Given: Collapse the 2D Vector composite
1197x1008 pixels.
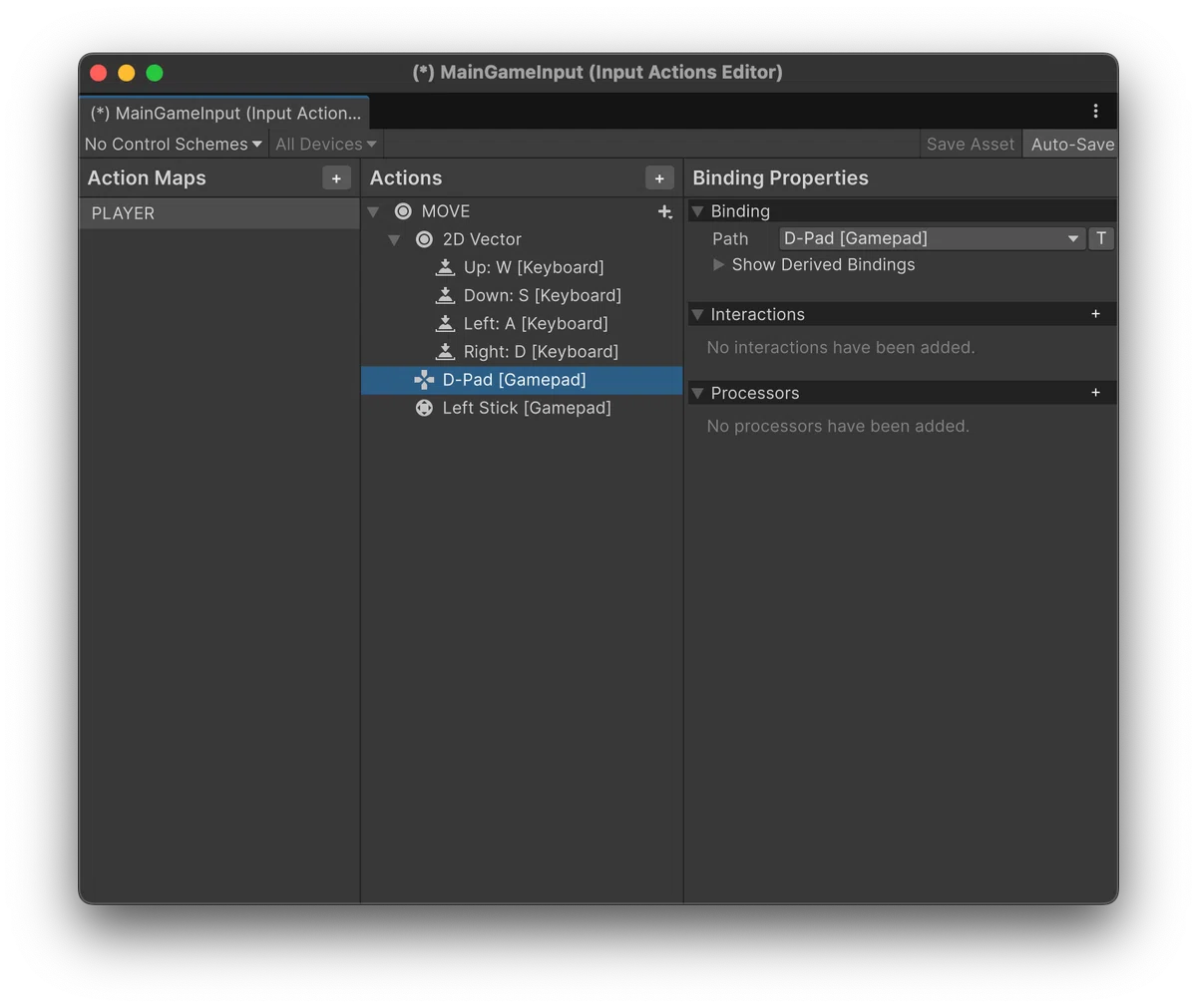Looking at the screenshot, I should 394,239.
